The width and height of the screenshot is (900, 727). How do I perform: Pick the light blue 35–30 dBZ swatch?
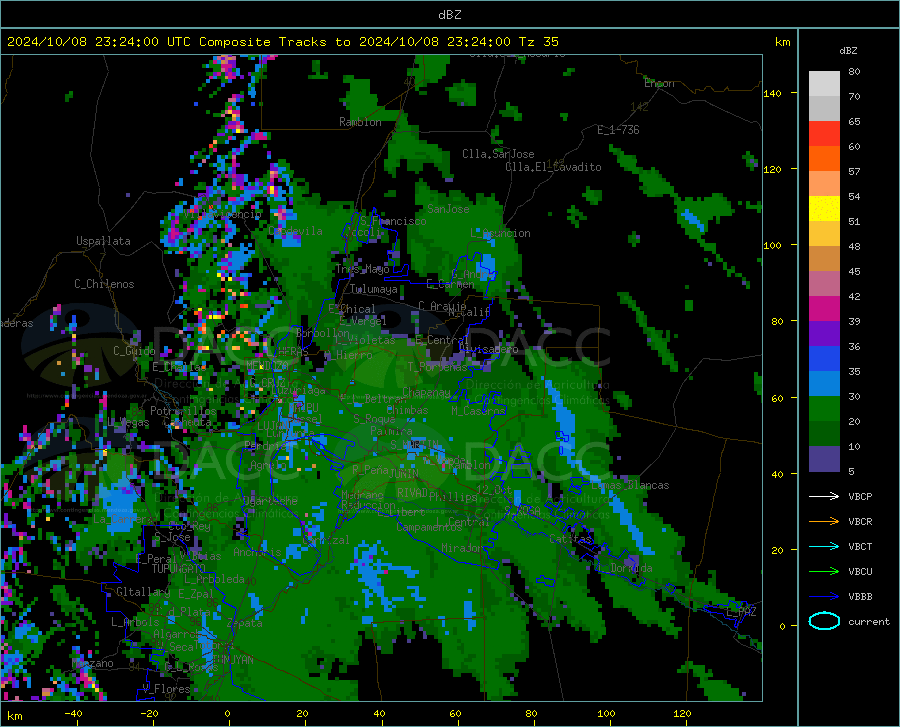tap(824, 384)
